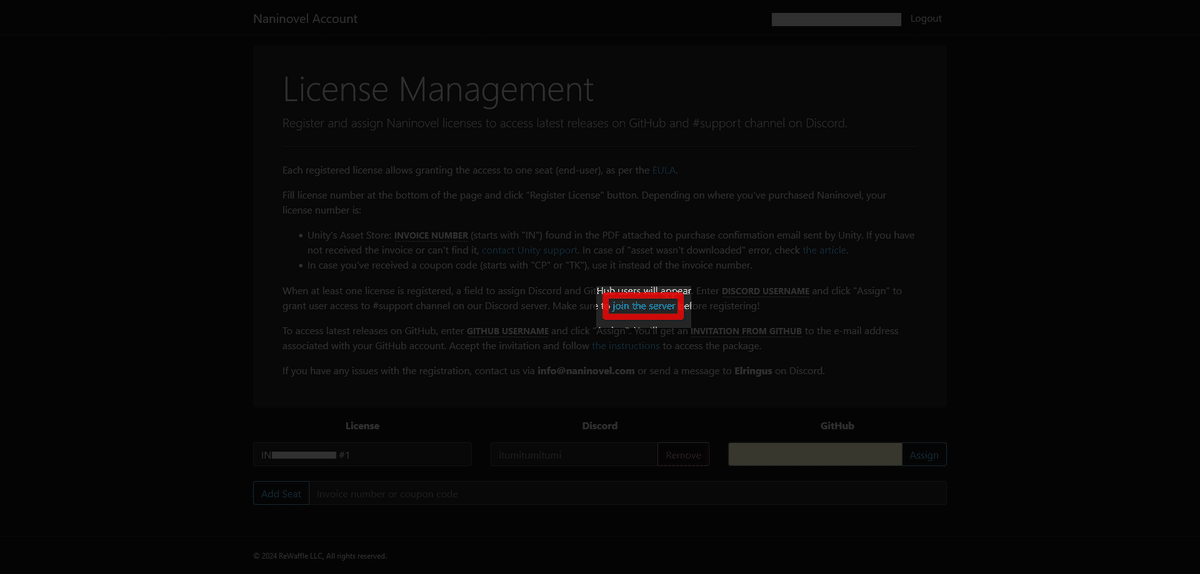Viewport: 1200px width, 574px height.
Task: Click the License column header
Action: click(x=362, y=426)
